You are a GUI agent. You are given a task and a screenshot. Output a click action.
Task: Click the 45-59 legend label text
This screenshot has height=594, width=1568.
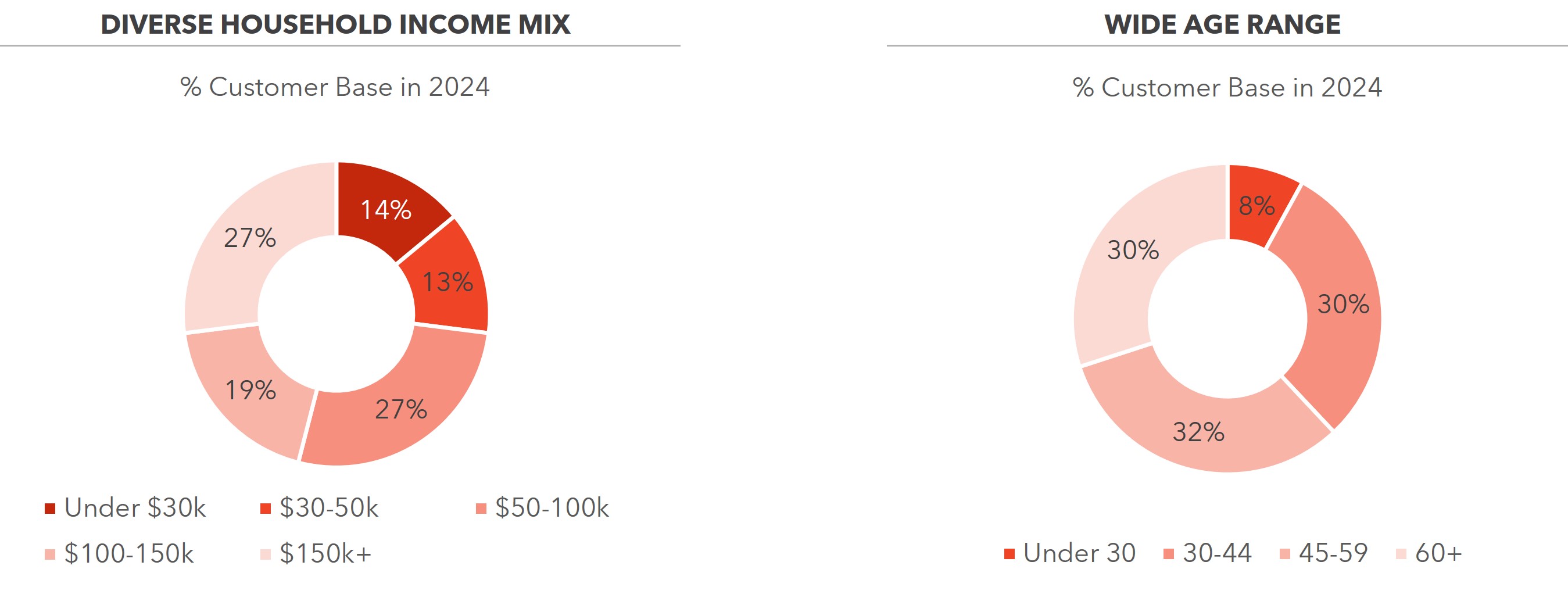[x=1333, y=553]
